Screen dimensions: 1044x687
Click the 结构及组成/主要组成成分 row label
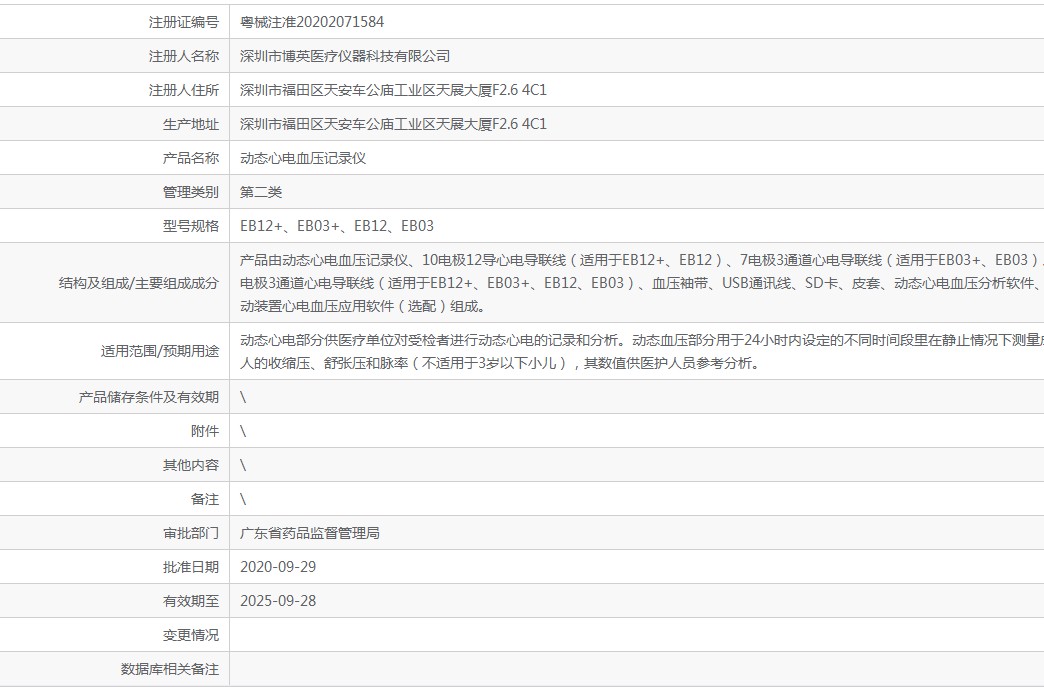(138, 283)
